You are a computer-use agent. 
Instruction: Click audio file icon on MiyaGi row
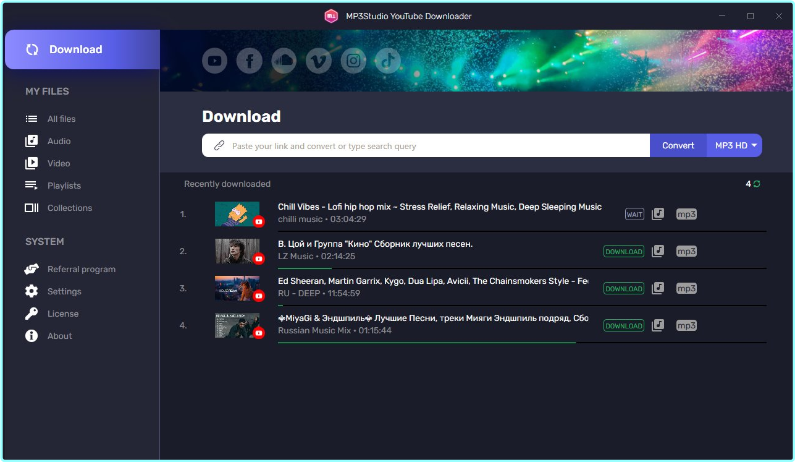(x=658, y=325)
